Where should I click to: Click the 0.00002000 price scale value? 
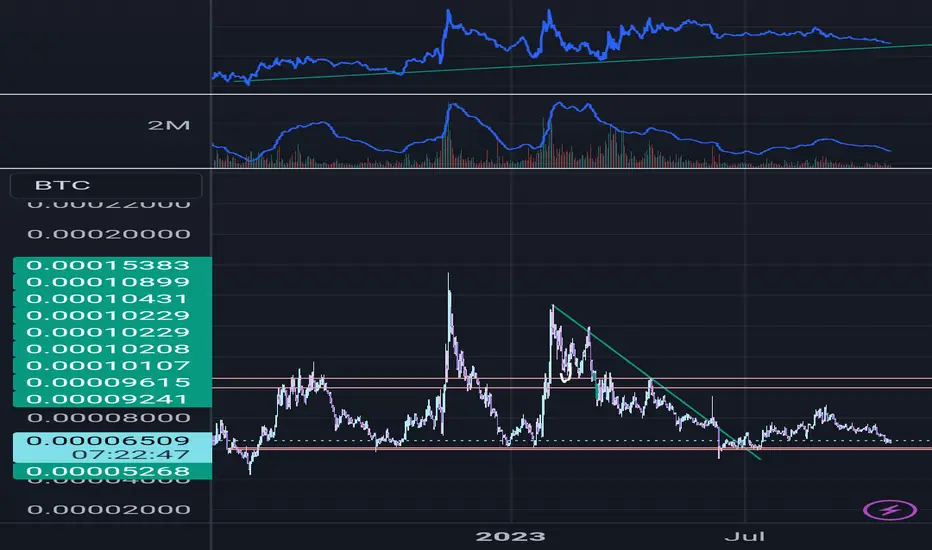pyautogui.click(x=109, y=510)
